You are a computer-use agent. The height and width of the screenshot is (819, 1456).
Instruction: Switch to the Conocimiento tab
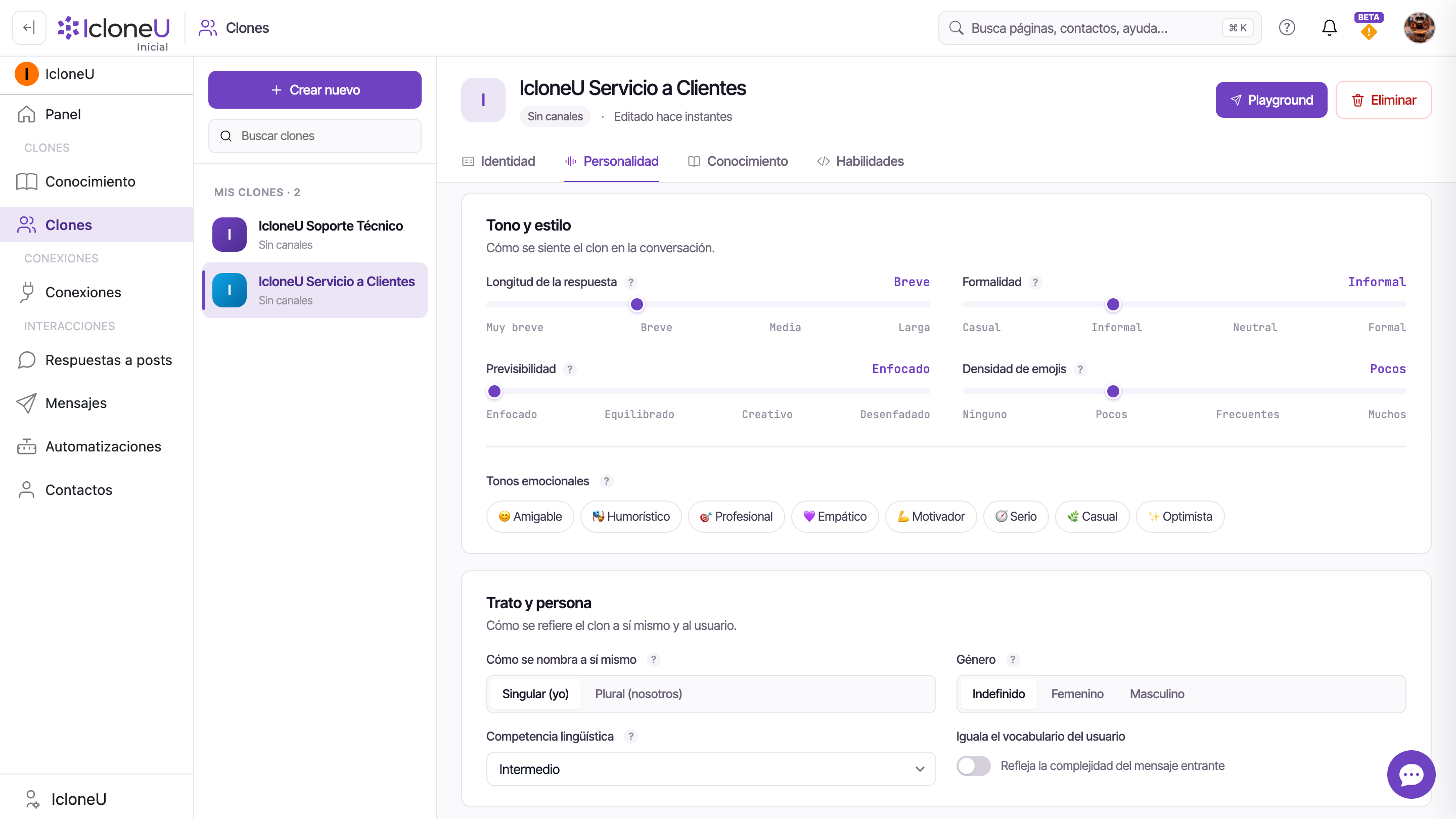pos(738,161)
